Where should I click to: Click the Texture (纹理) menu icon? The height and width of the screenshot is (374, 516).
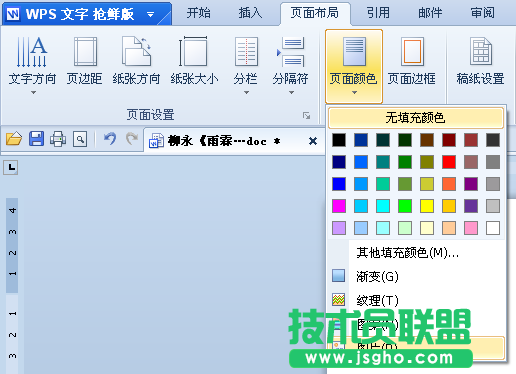pyautogui.click(x=339, y=299)
